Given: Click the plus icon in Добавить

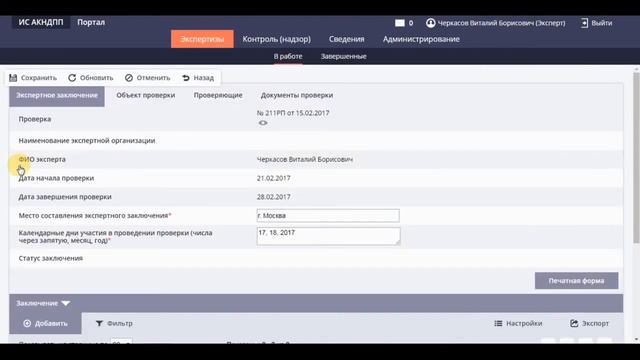Looking at the screenshot, I should (27, 323).
